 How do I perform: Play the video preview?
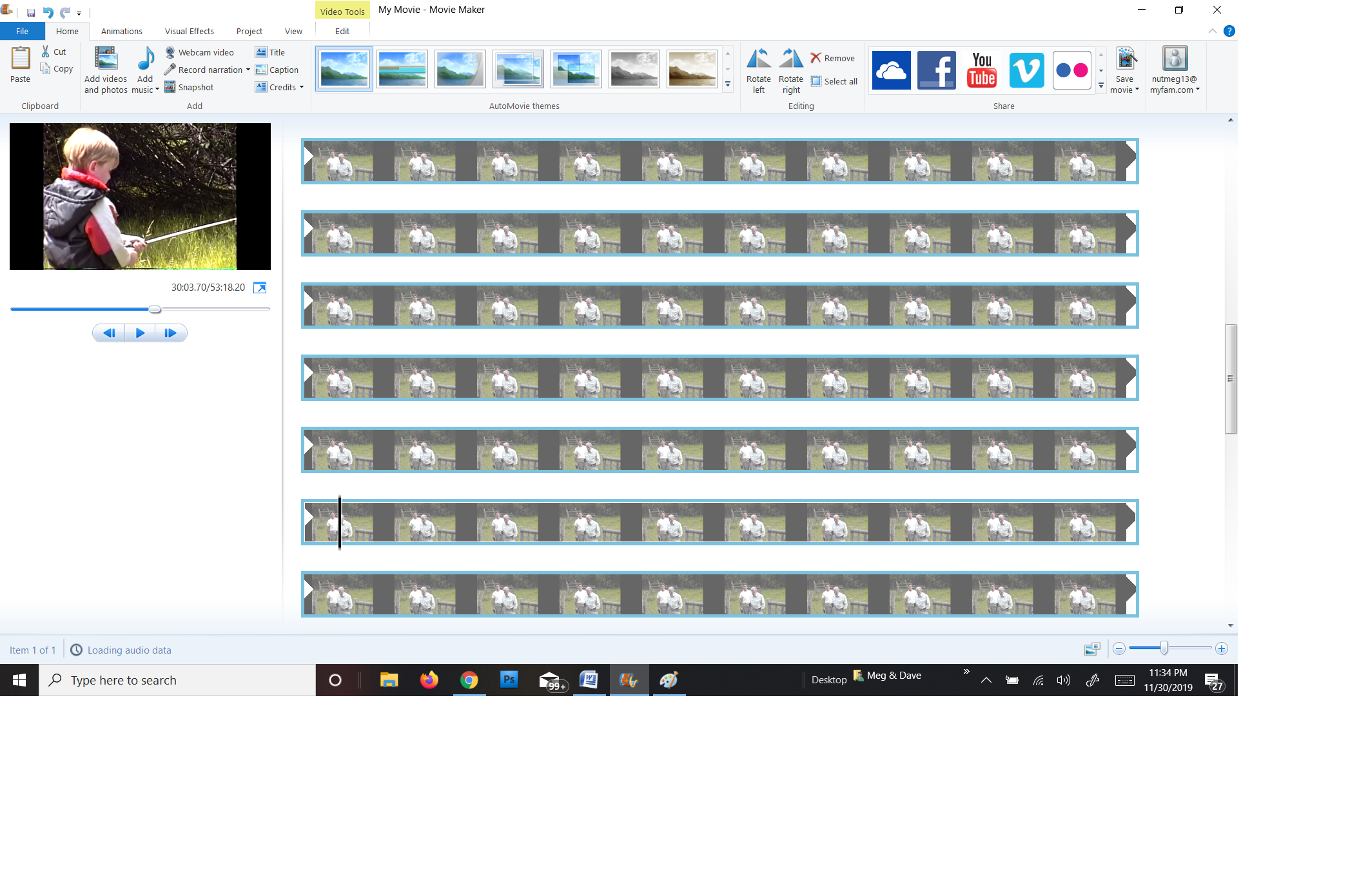tap(140, 333)
